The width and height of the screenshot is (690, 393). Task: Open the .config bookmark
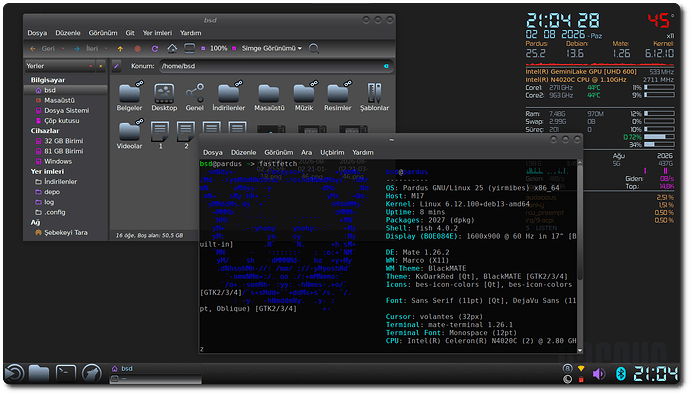pos(66,212)
